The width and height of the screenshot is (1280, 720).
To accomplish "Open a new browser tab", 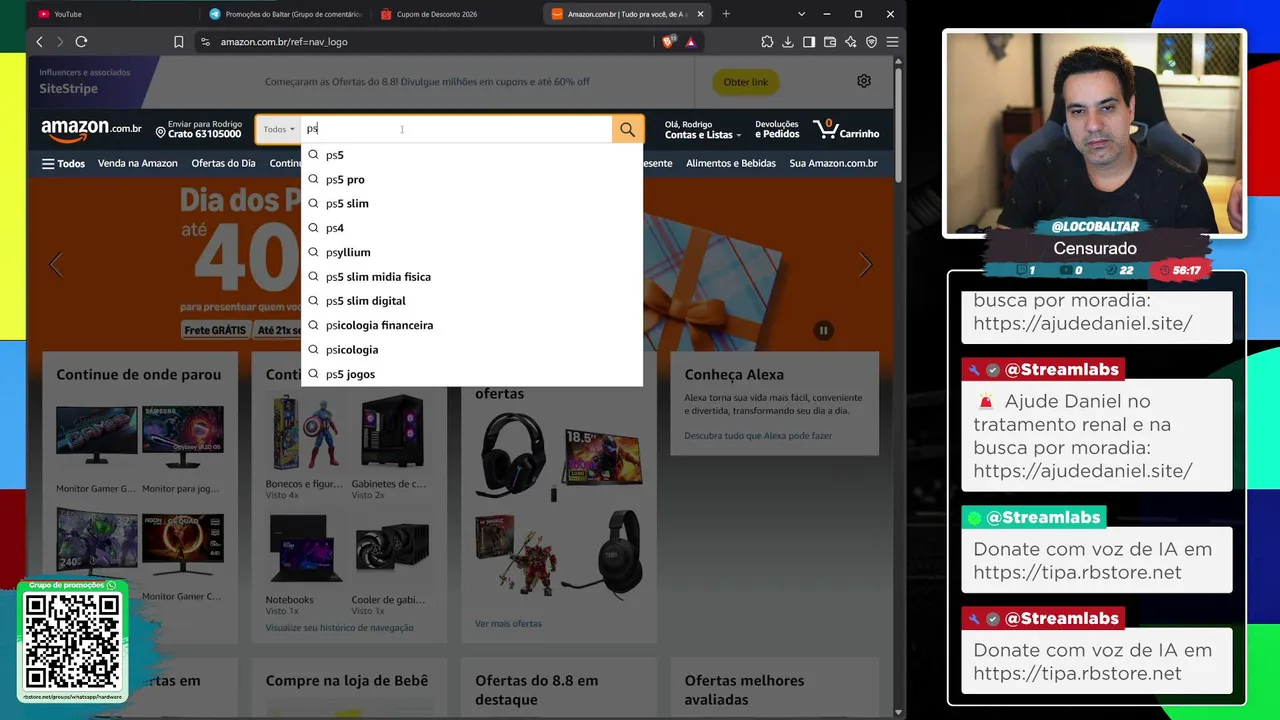I will [x=726, y=14].
